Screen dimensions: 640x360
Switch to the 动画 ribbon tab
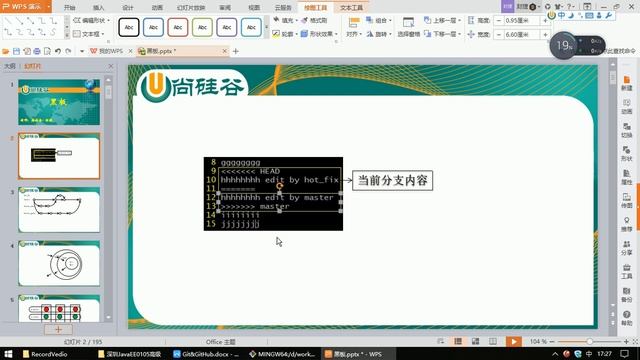click(157, 7)
